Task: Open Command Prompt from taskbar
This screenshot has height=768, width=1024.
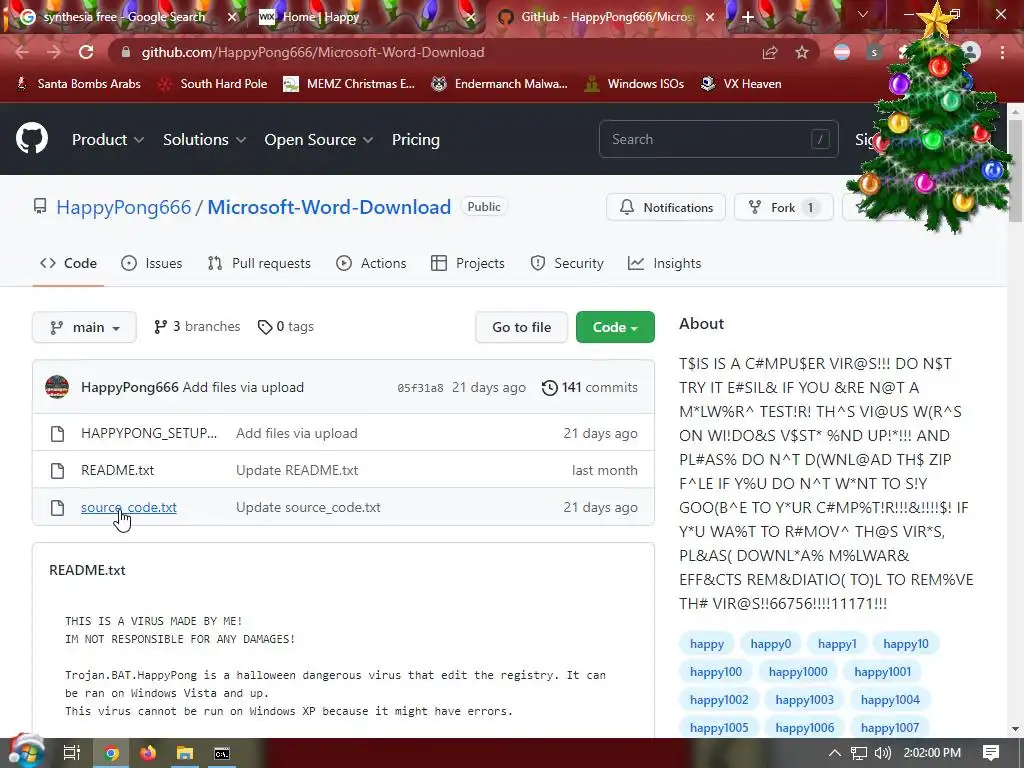Action: (222, 753)
